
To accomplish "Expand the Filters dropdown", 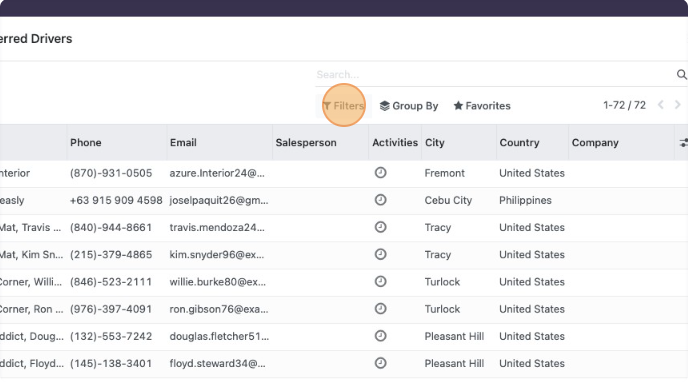I will (x=344, y=106).
